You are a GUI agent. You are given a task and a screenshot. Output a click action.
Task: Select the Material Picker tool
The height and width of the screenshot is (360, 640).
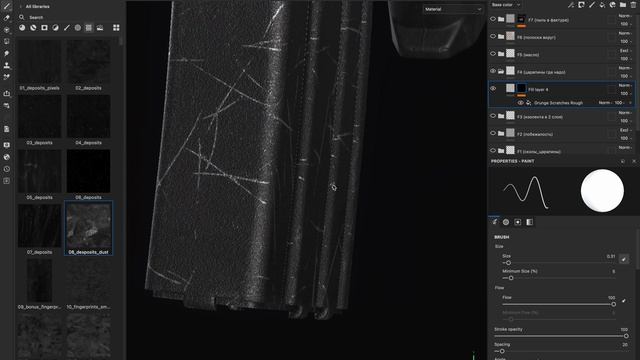pyautogui.click(x=7, y=77)
